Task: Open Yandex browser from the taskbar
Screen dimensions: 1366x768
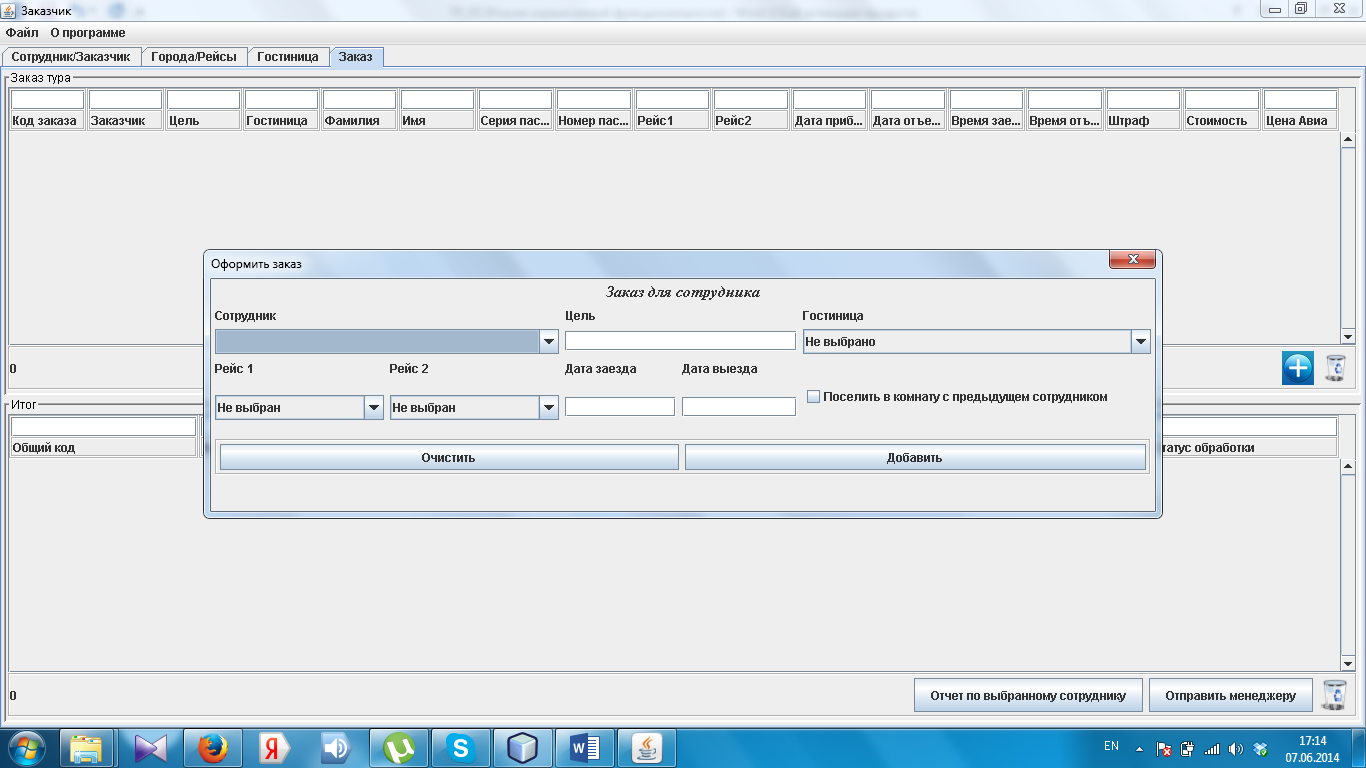Action: [x=274, y=747]
